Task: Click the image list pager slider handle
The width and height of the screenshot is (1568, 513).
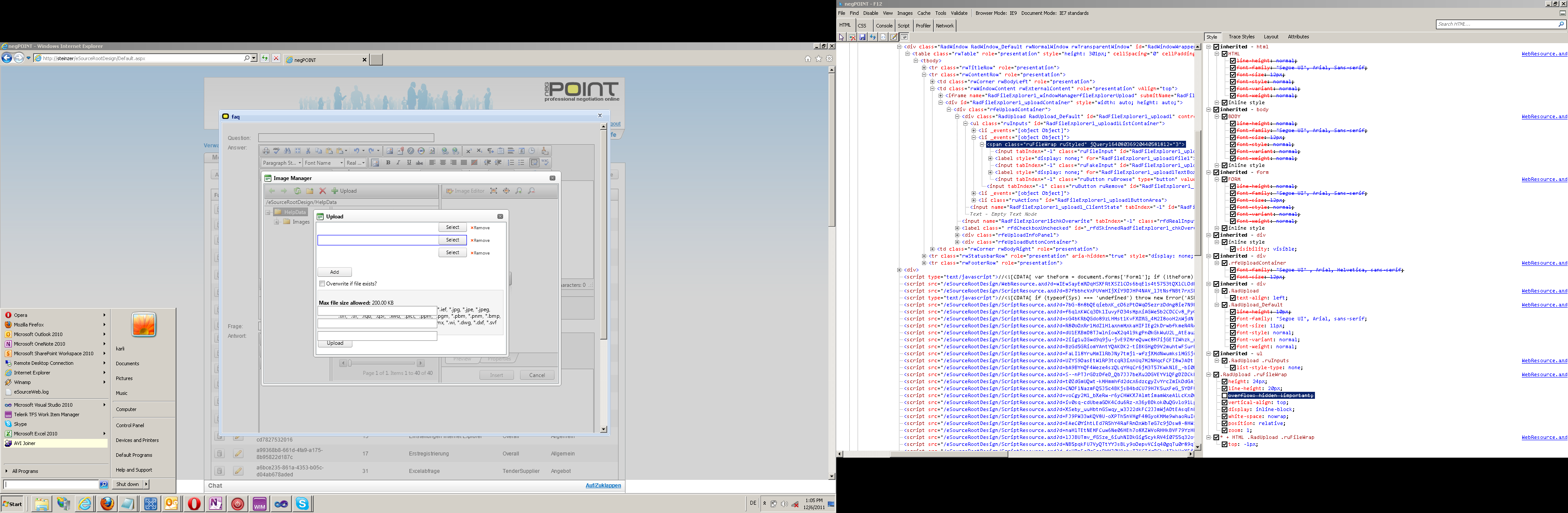Action: [349, 363]
